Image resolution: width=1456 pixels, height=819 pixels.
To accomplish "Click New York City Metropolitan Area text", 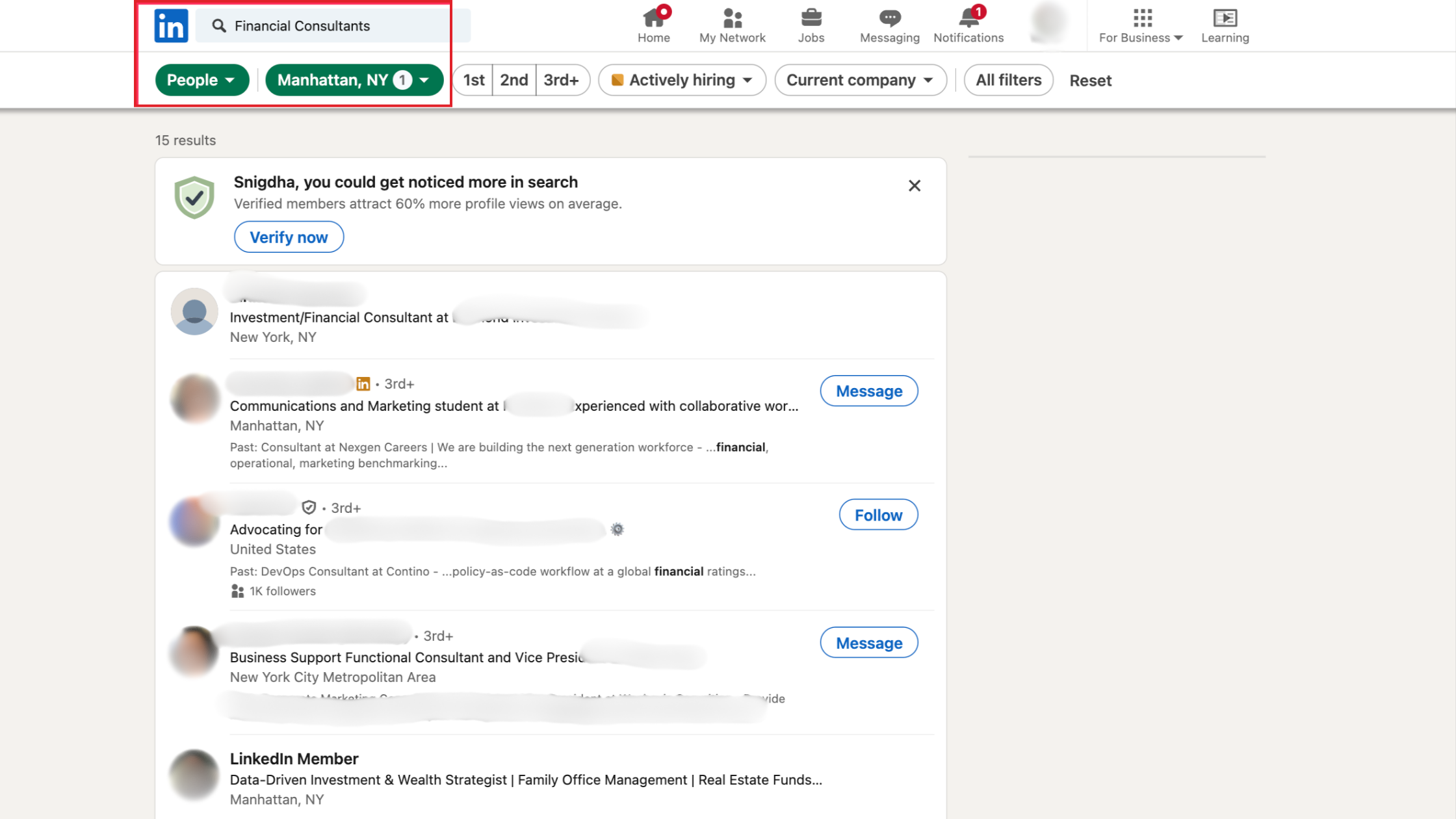I will [x=333, y=677].
